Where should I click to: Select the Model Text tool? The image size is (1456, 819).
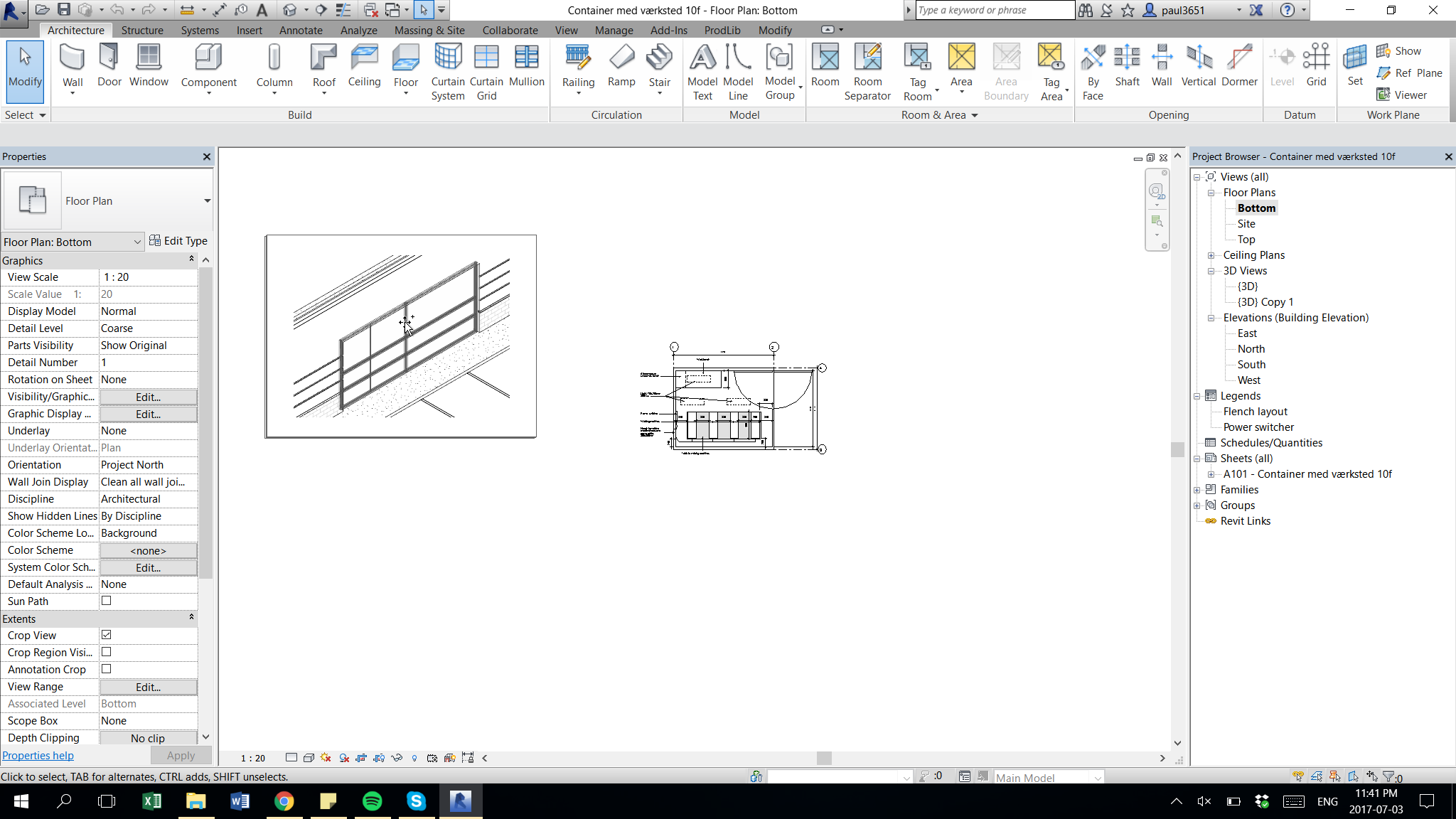[702, 68]
